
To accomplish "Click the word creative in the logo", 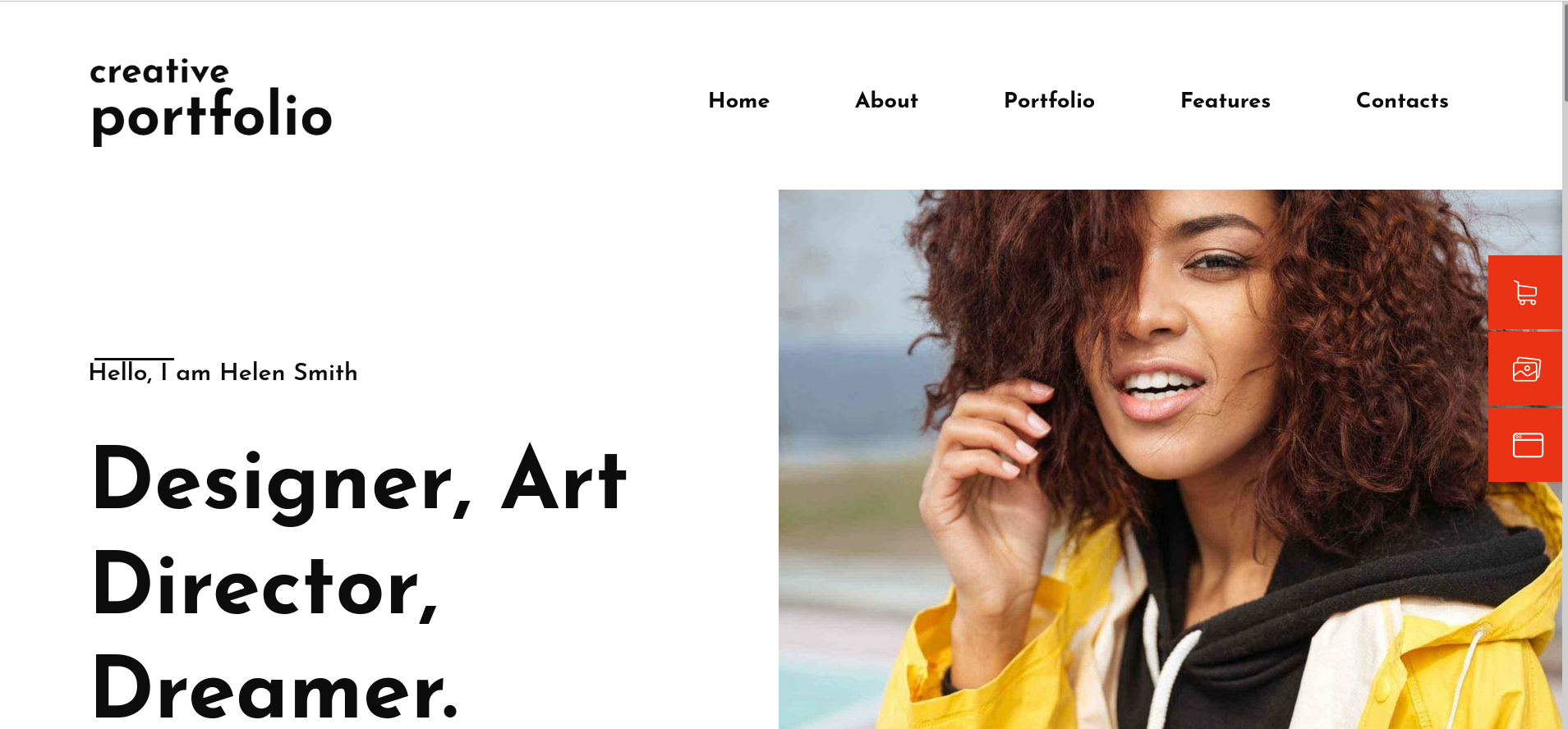I will click(159, 71).
